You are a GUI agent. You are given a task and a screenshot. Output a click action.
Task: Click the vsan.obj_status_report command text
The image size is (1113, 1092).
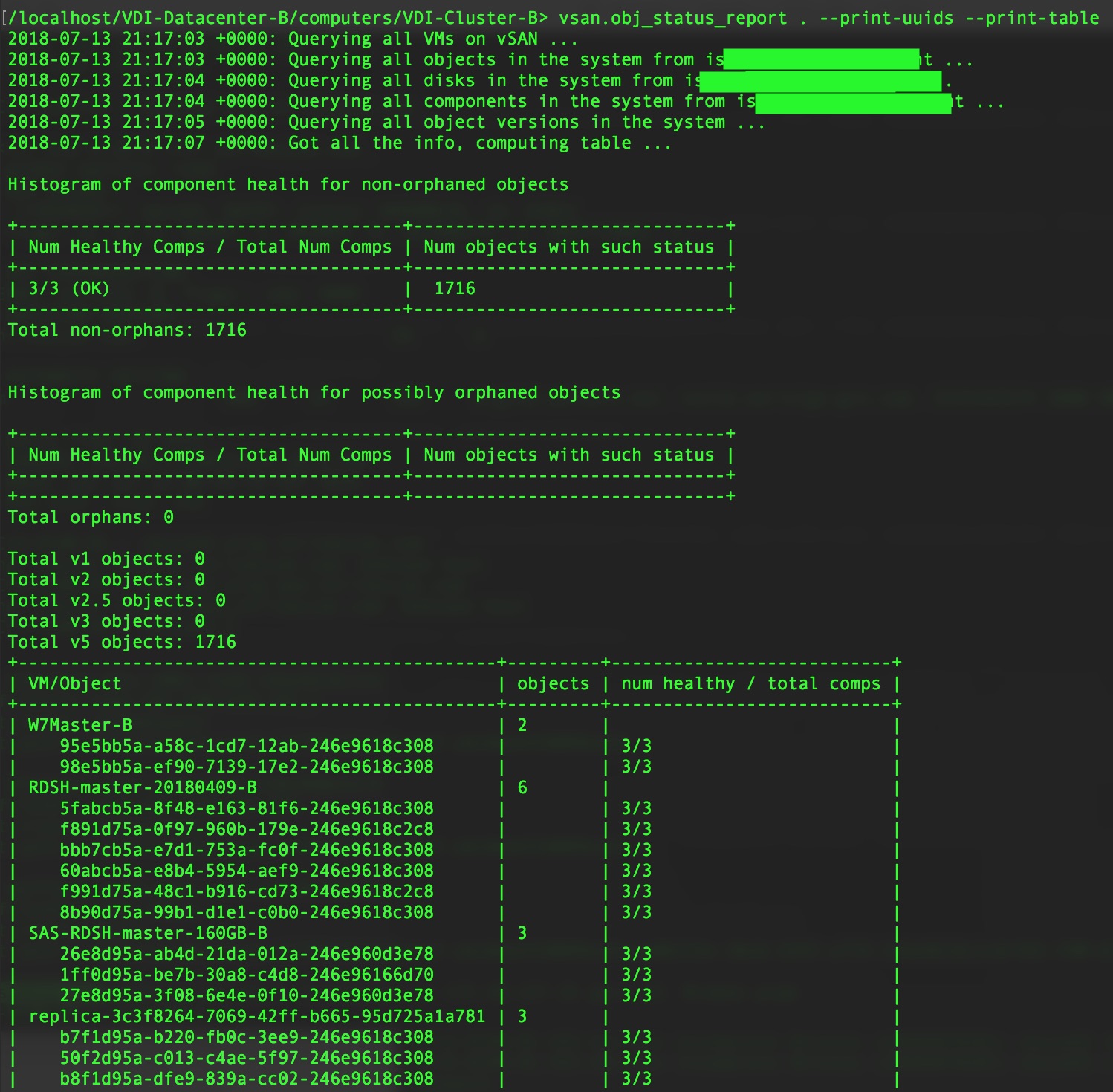tap(672, 18)
